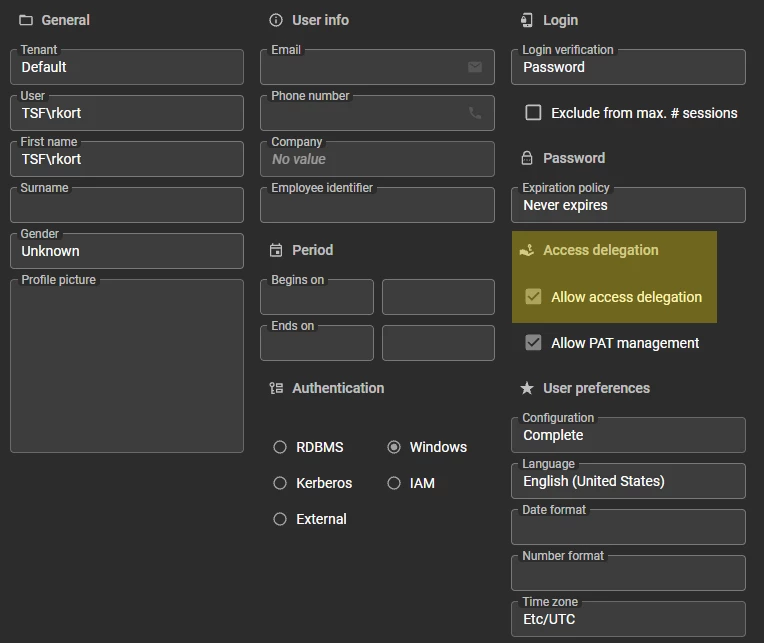Click the Employee identifier input field

(x=377, y=205)
